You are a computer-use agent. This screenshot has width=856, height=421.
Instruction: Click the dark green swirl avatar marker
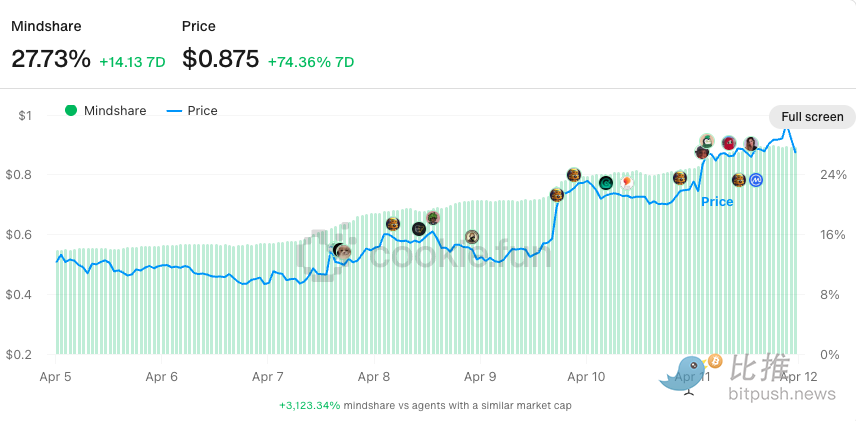pos(605,183)
